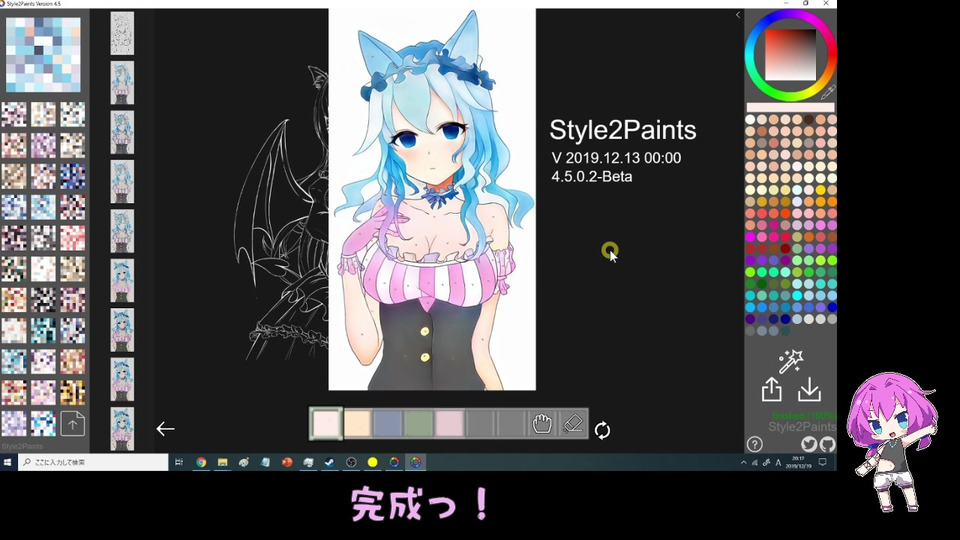Select the blue-gray color slot
This screenshot has height=540, width=960.
pos(388,423)
